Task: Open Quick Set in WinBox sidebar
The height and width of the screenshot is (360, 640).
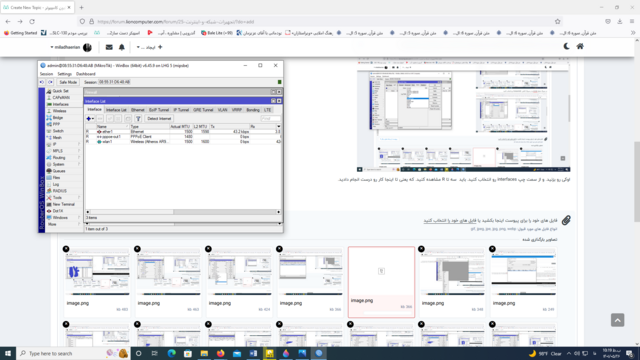Action: pyautogui.click(x=60, y=91)
